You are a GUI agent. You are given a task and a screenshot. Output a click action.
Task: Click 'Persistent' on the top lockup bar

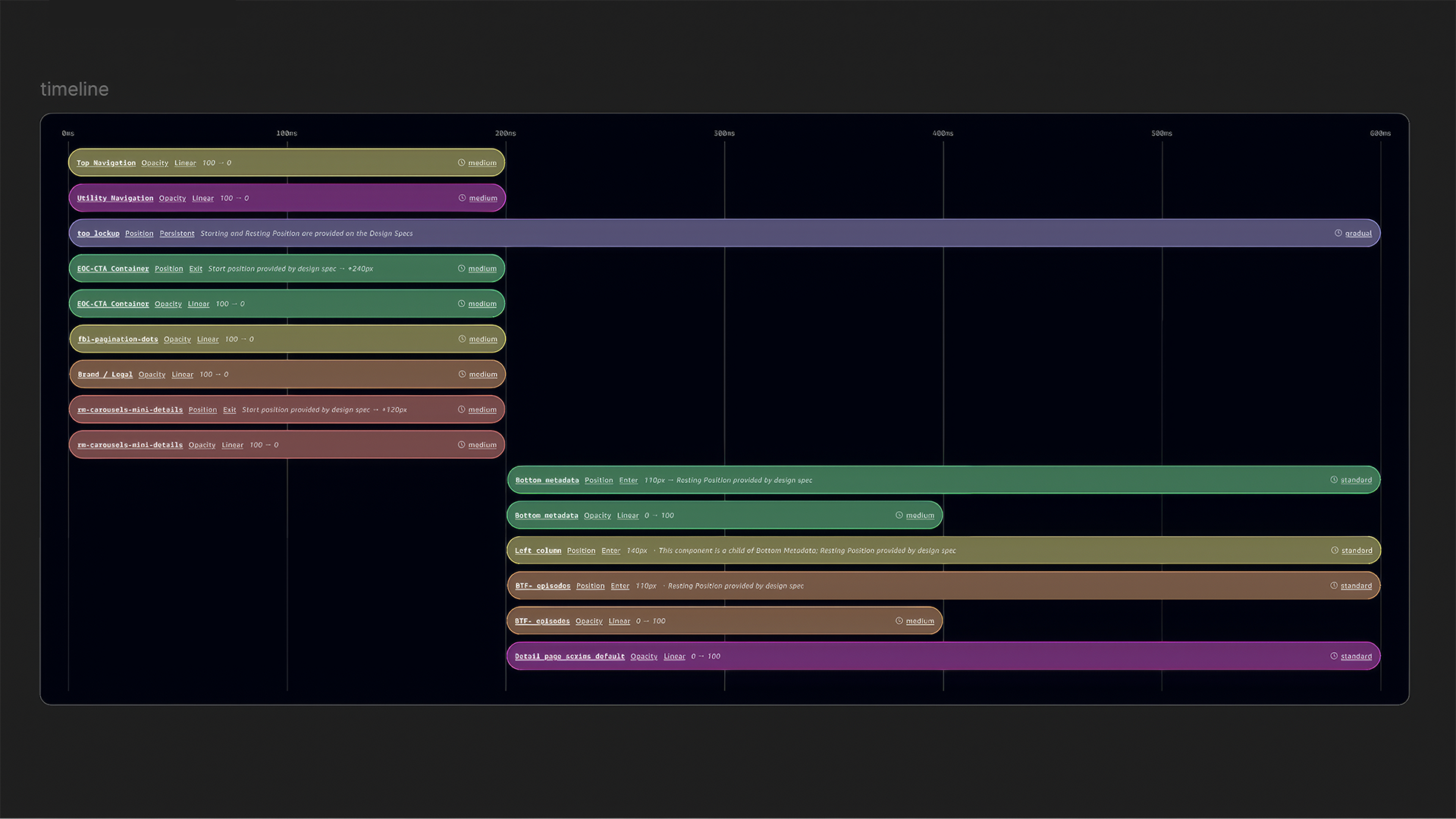point(177,234)
